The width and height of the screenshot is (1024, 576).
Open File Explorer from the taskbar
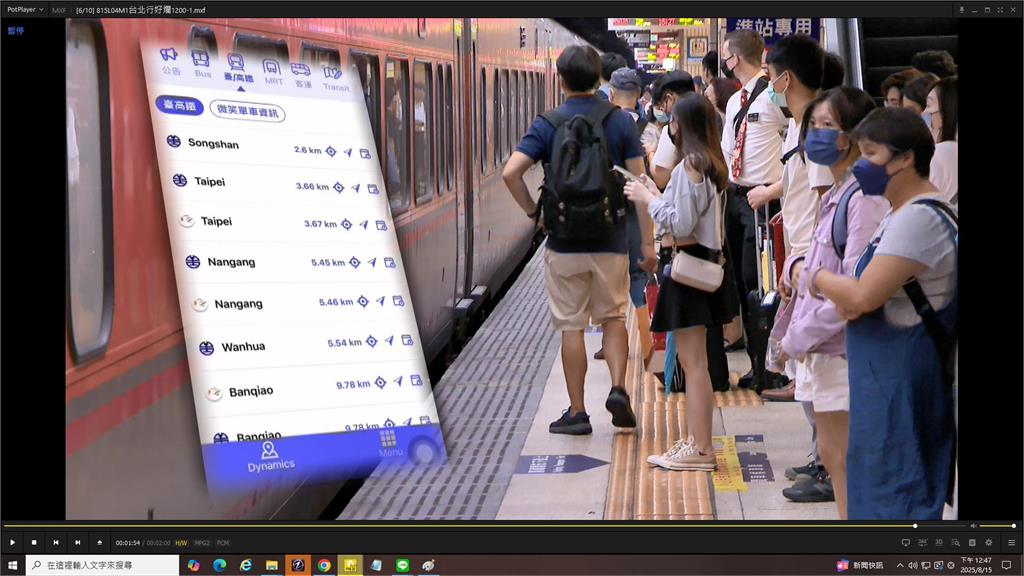point(272,565)
